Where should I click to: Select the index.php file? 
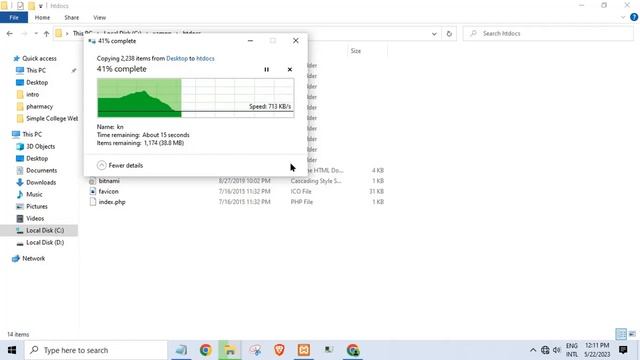pyautogui.click(x=112, y=202)
